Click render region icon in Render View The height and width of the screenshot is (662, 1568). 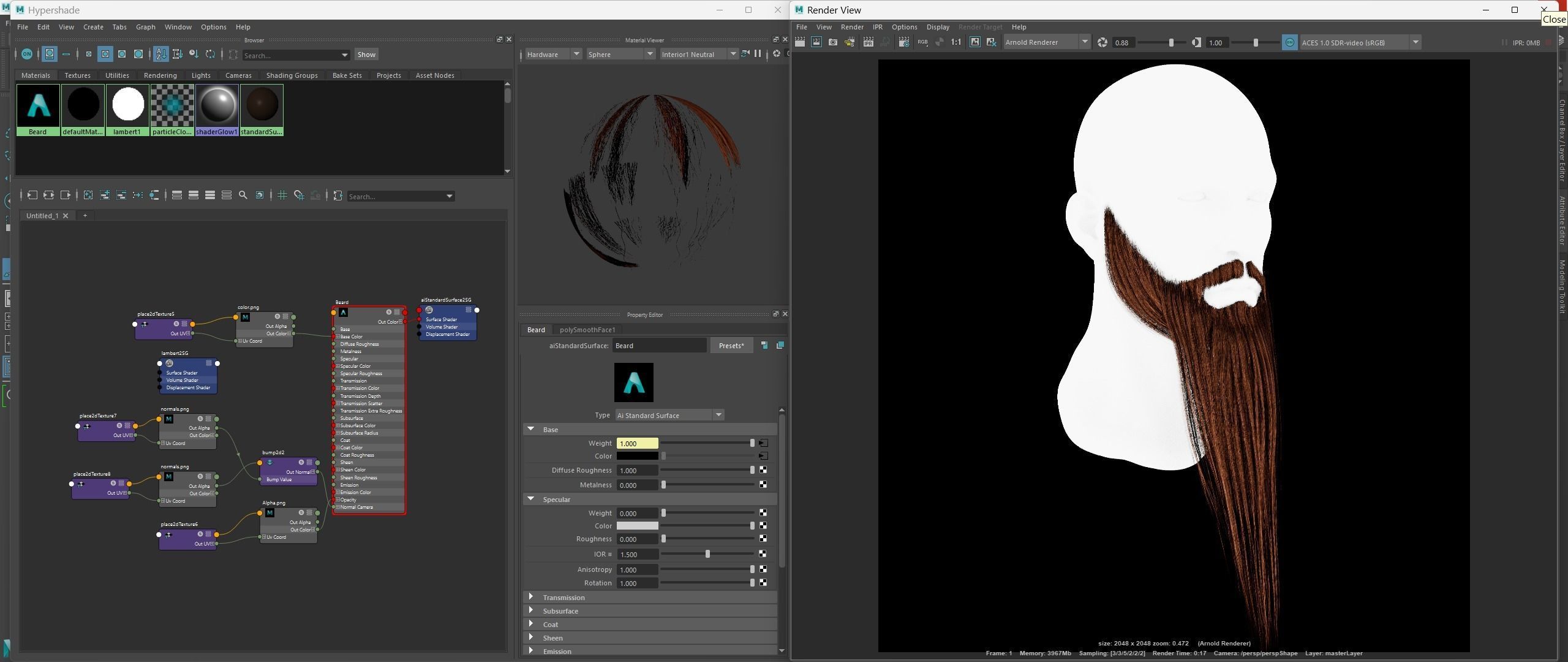tap(816, 42)
